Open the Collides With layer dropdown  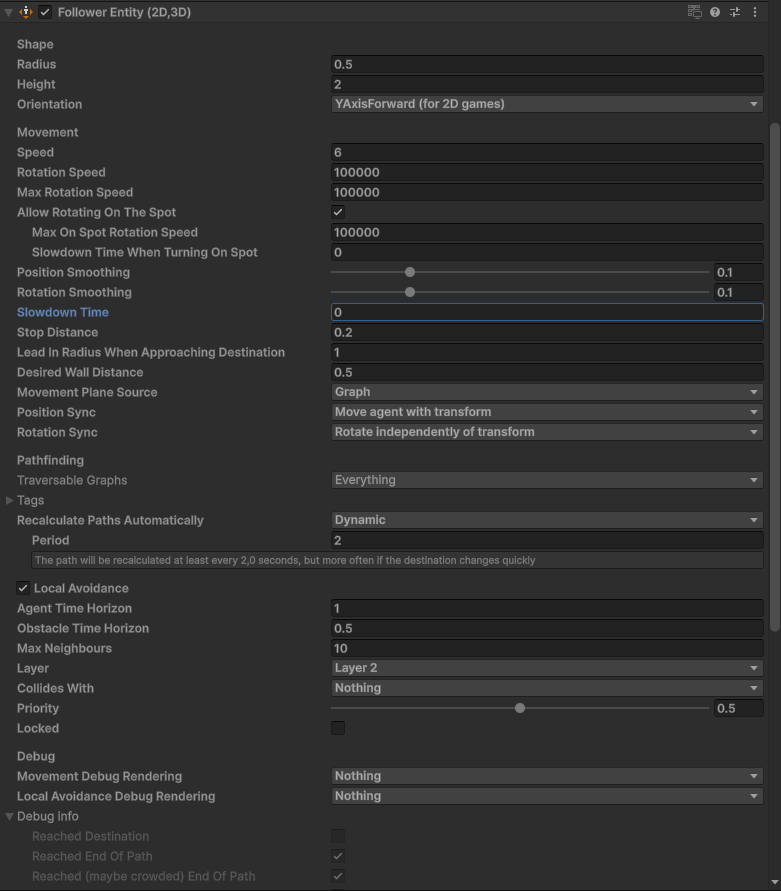tap(546, 688)
